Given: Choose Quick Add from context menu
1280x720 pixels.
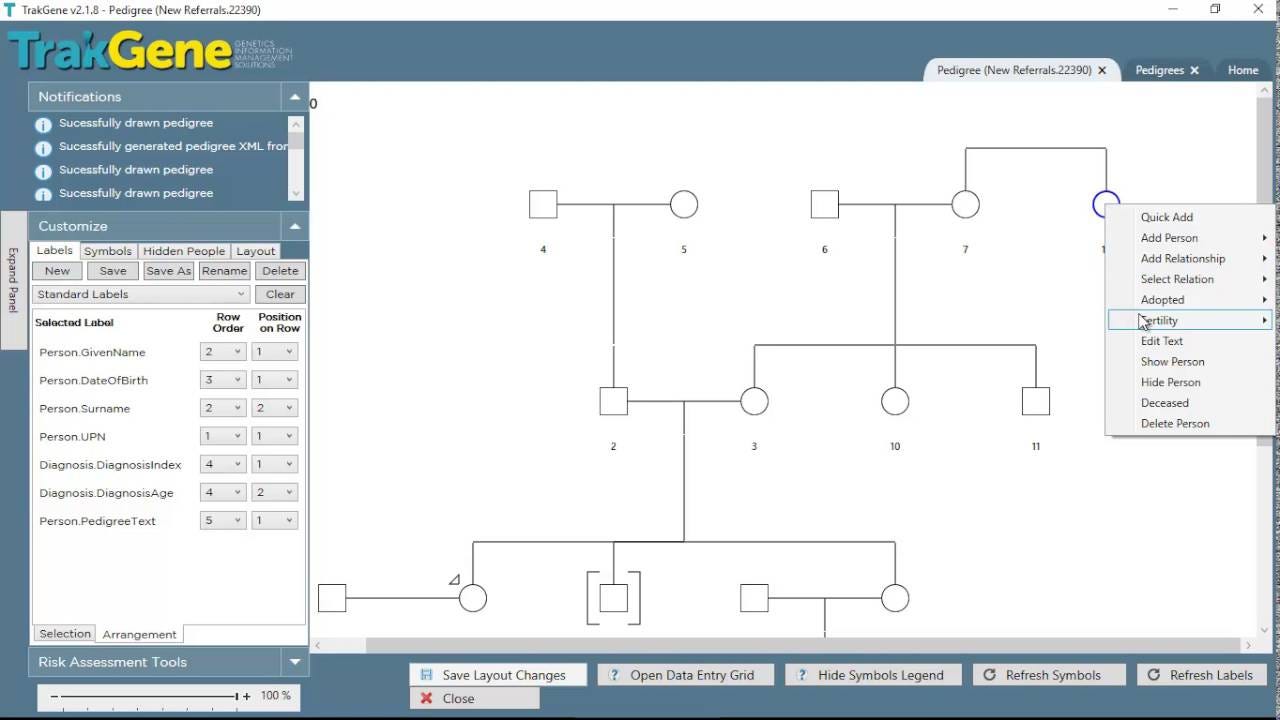Looking at the screenshot, I should click(x=1190, y=217).
